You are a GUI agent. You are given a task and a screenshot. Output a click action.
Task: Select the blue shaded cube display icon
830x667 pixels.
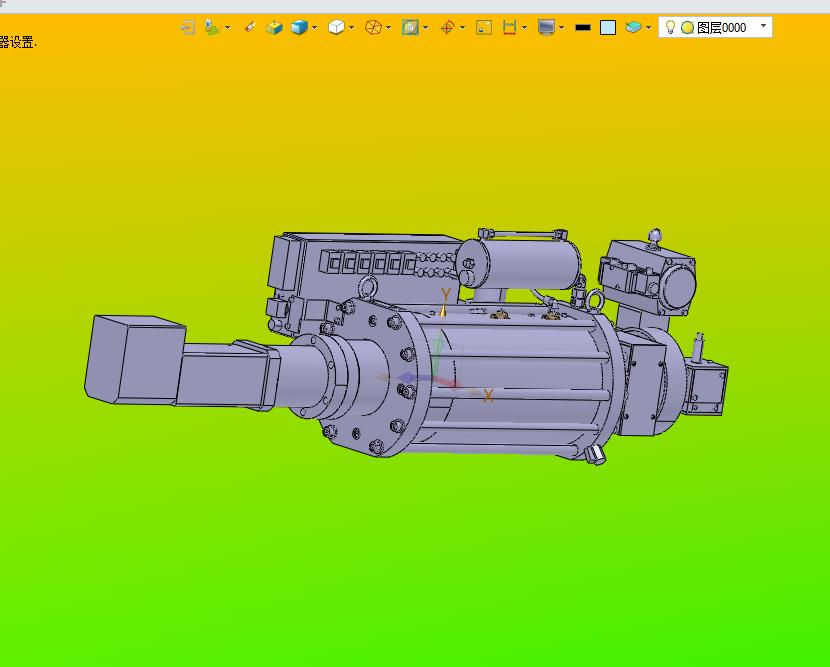pyautogui.click(x=300, y=27)
